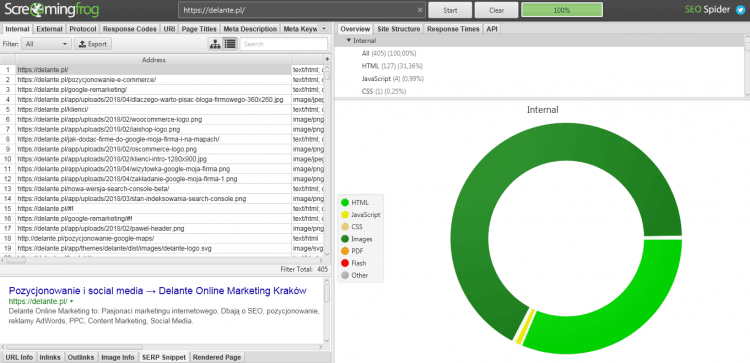Screen dimensions: 750x363
Task: Open the Protocol tab
Action: 83,29
